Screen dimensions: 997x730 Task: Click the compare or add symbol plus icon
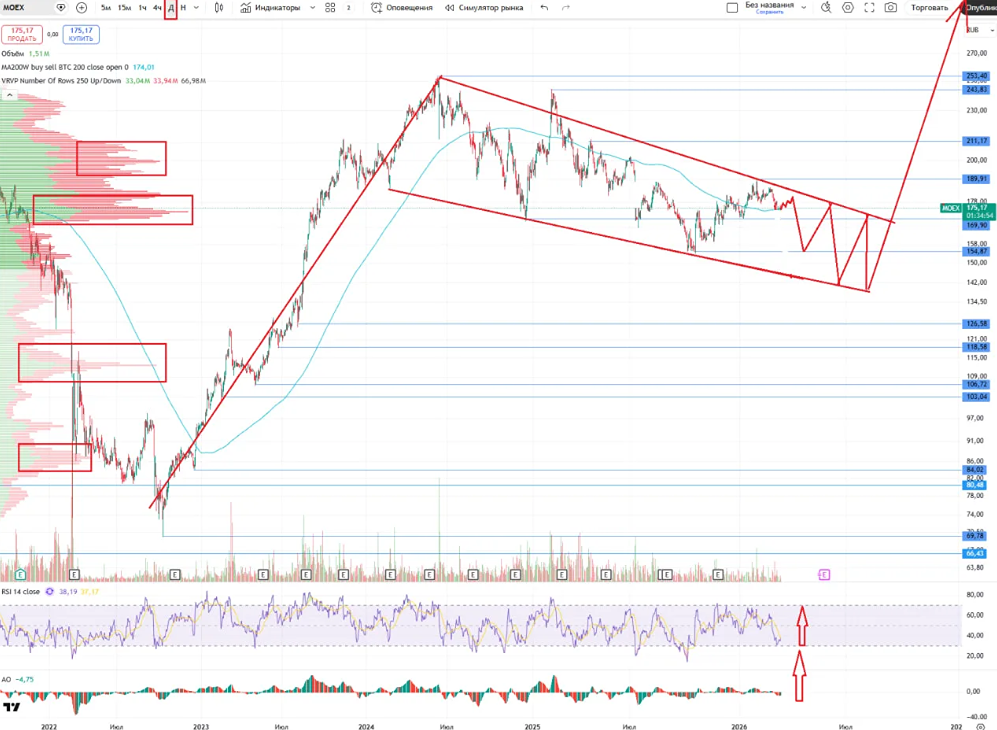81,8
